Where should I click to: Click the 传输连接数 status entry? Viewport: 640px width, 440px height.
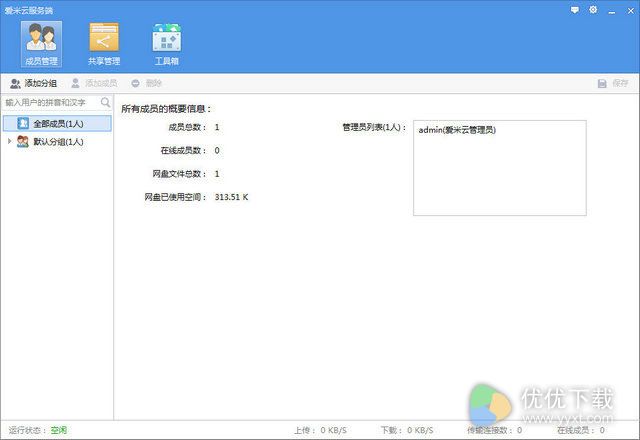[x=495, y=430]
